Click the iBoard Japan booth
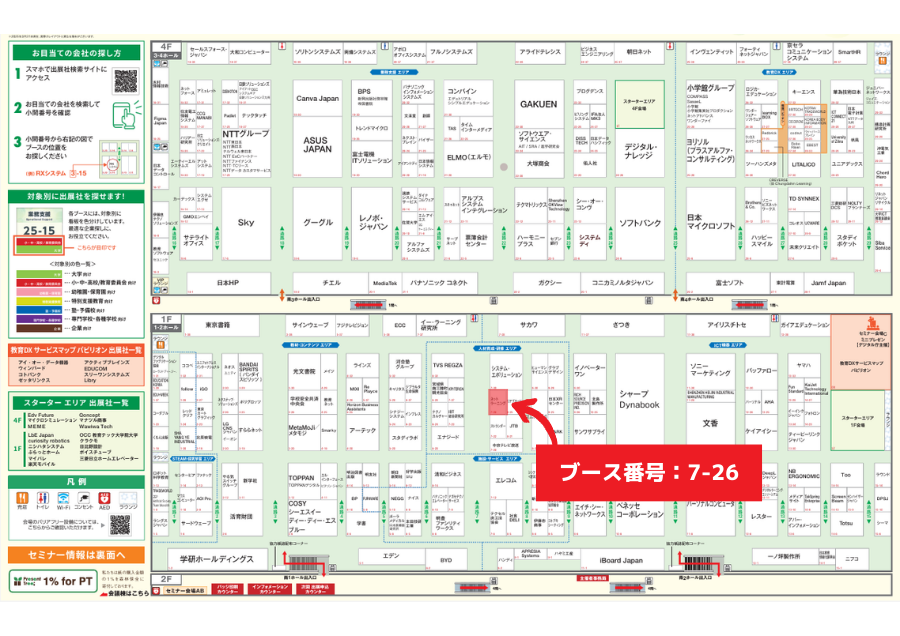900x636 pixels. pyautogui.click(x=621, y=560)
